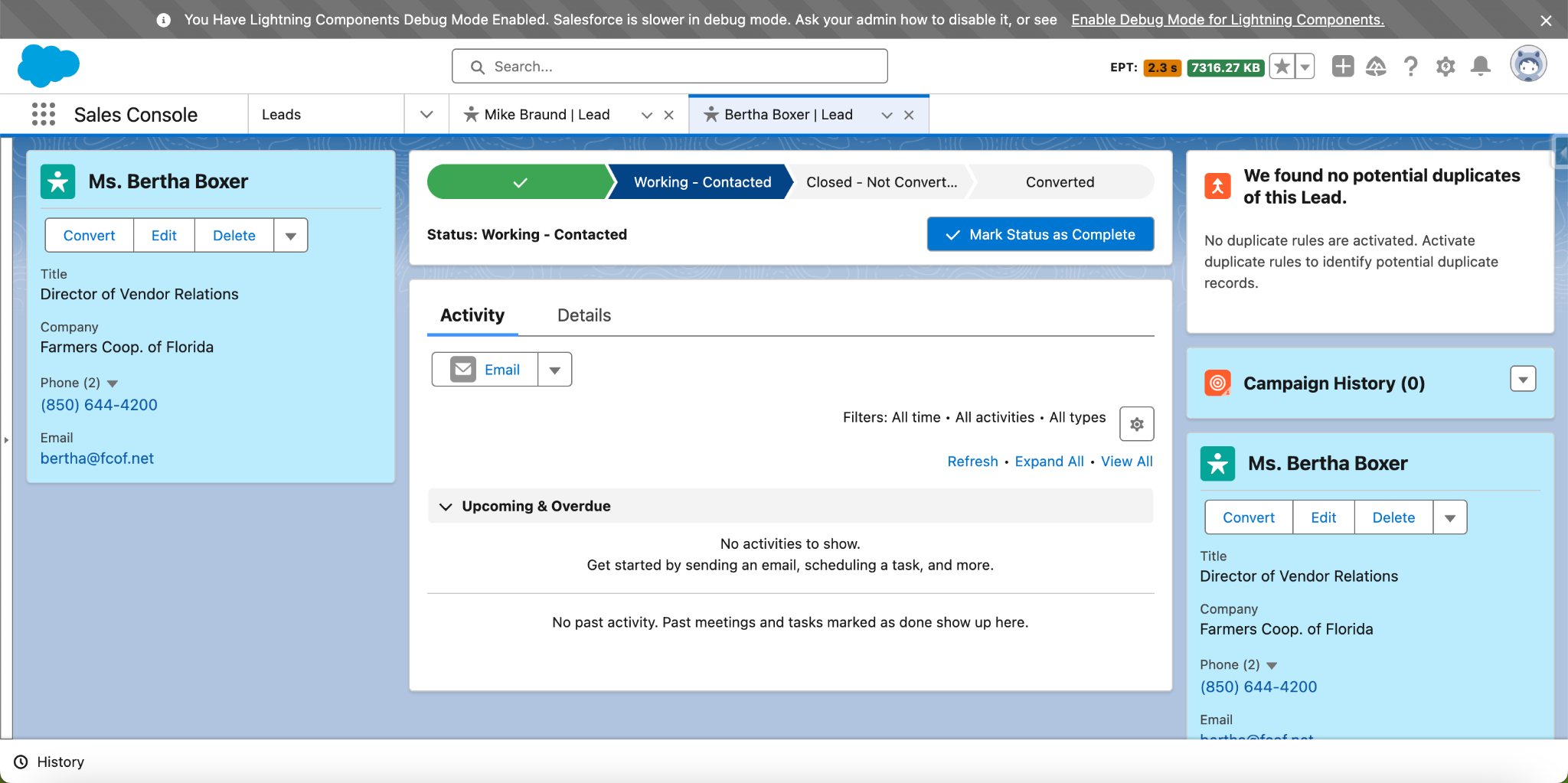This screenshot has height=783, width=1568.
Task: Call (850) 644-4200 in right sidebar card
Action: [x=1259, y=687]
